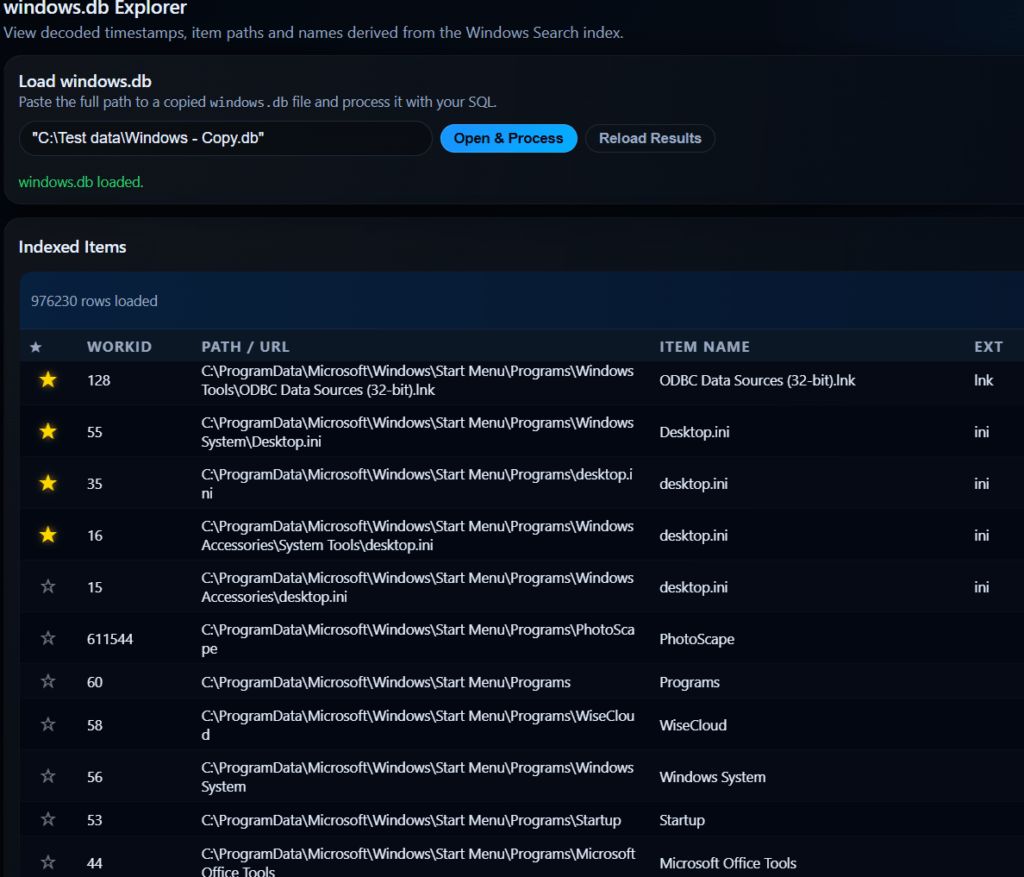Sort by EXT column header
The height and width of the screenshot is (877, 1024).
(988, 347)
